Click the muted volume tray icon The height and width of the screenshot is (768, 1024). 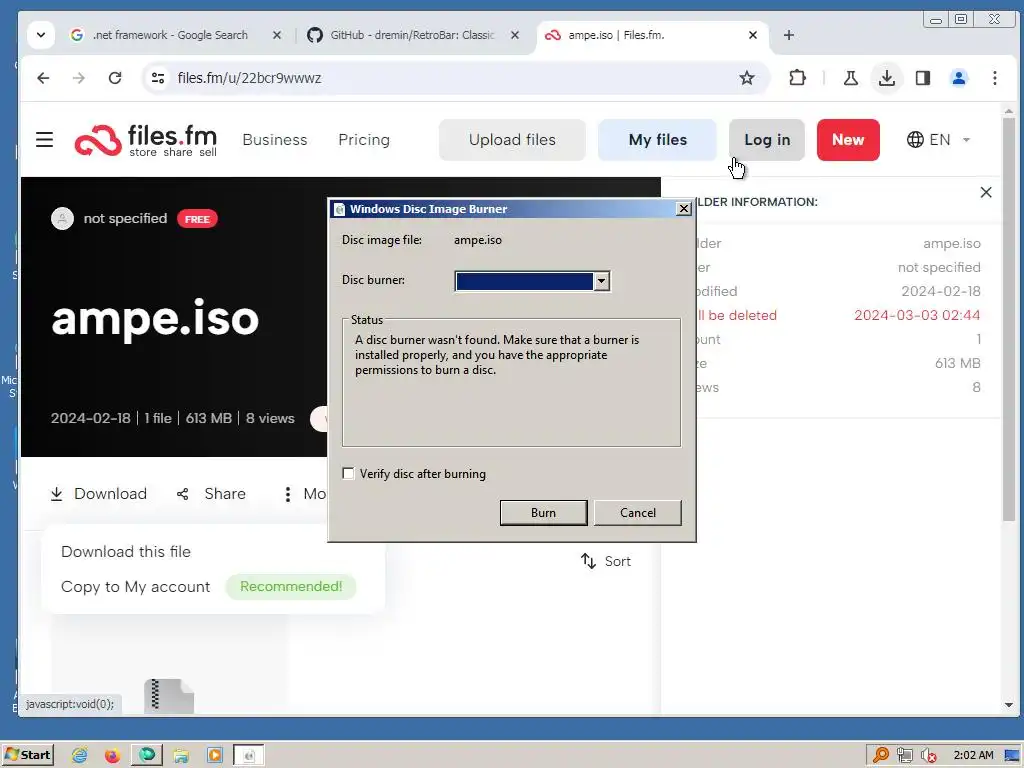click(x=928, y=756)
